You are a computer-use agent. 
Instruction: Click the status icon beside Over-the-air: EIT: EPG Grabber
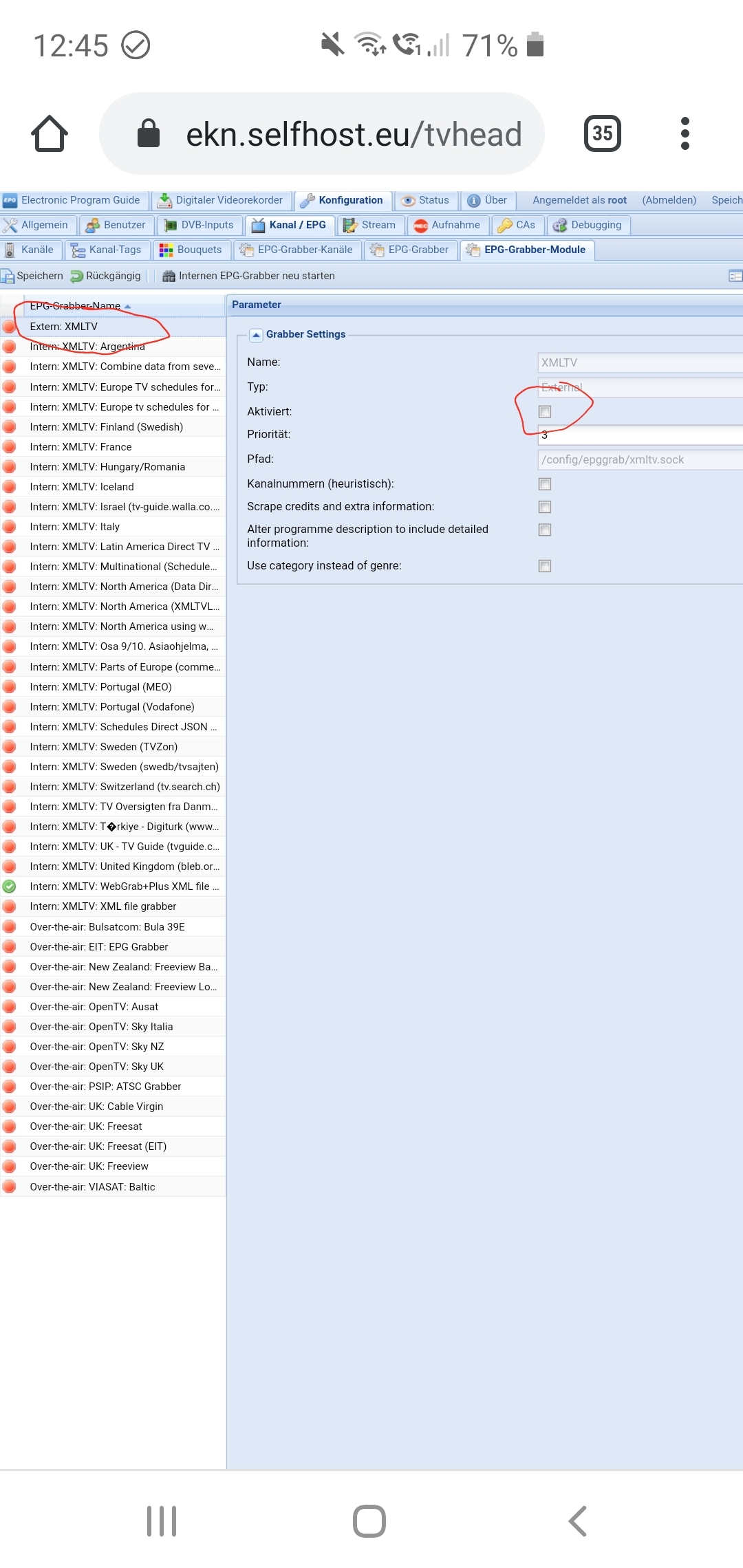(10, 947)
